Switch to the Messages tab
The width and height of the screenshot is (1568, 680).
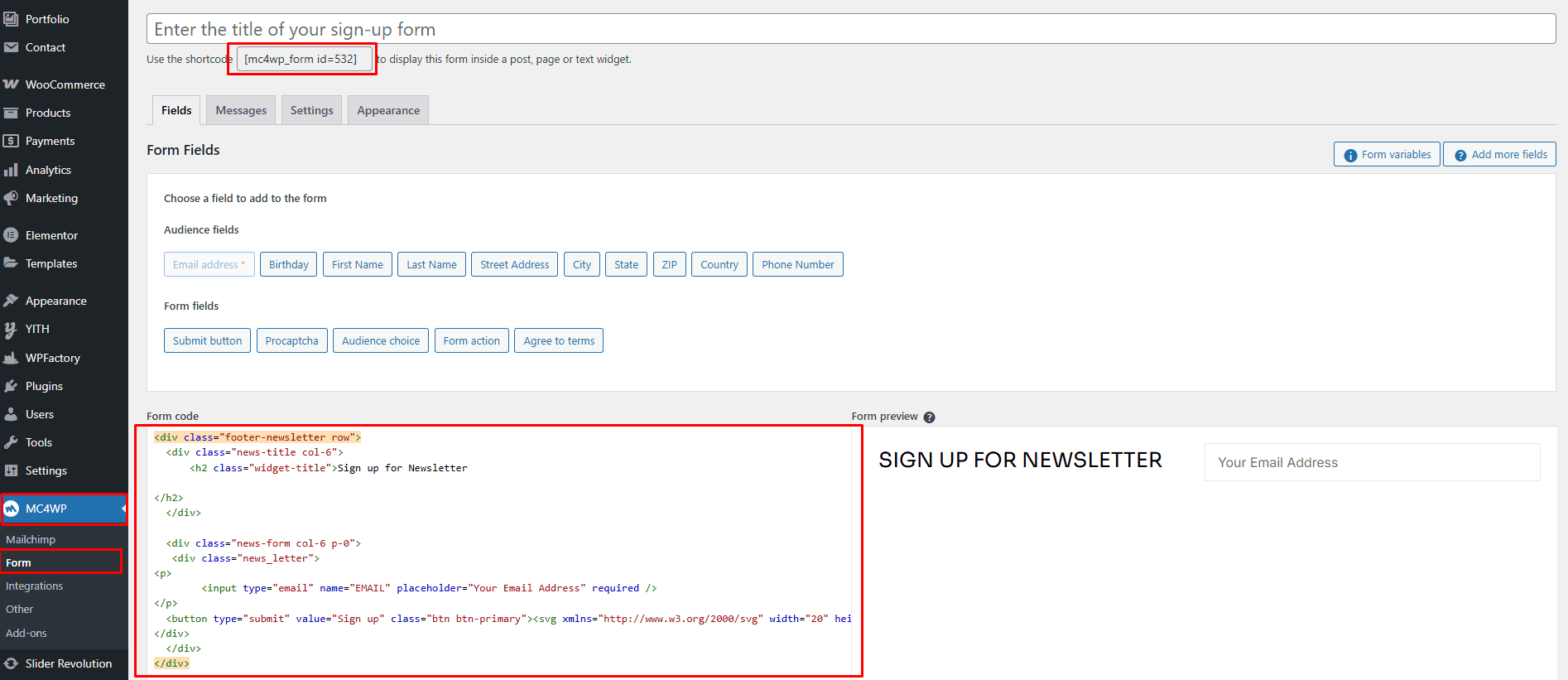pyautogui.click(x=241, y=110)
